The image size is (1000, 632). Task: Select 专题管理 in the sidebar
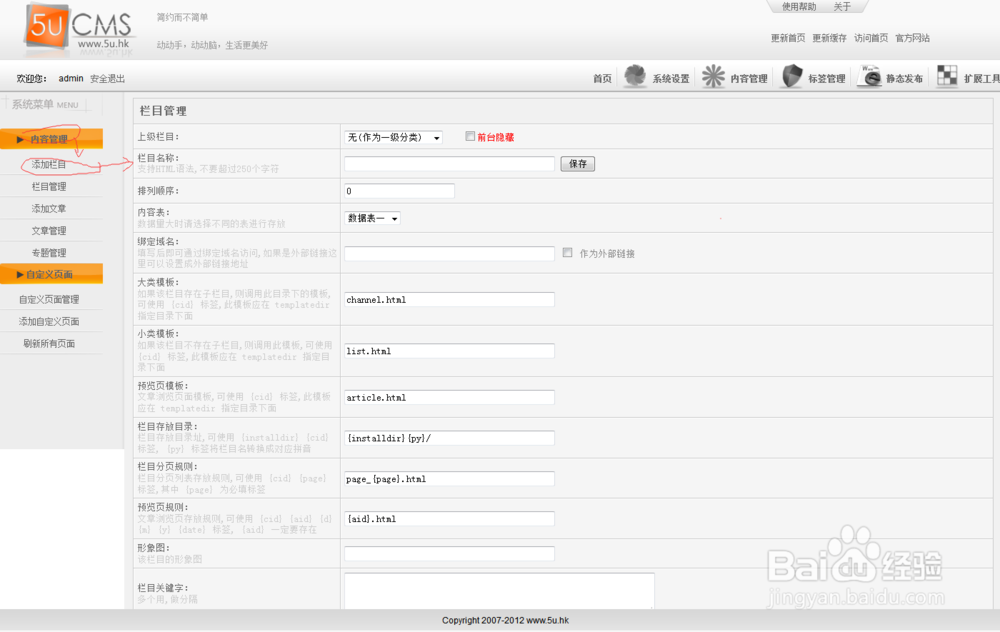(x=49, y=253)
